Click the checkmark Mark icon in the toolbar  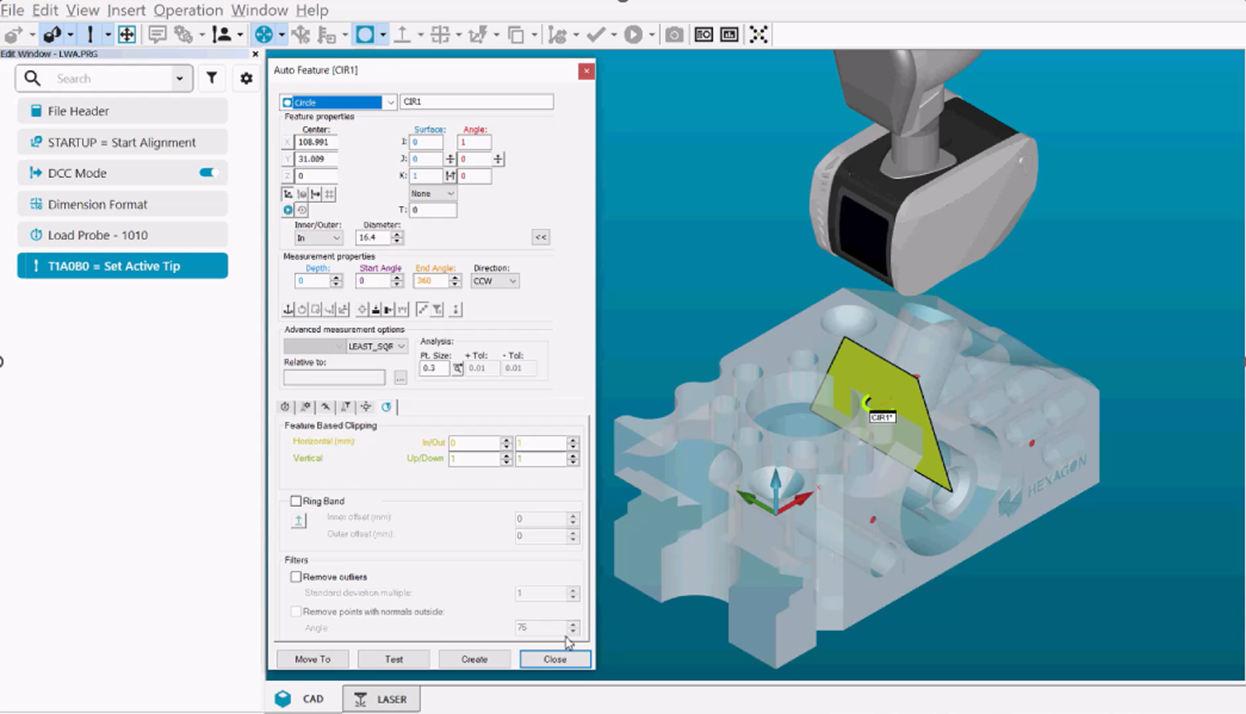597,33
